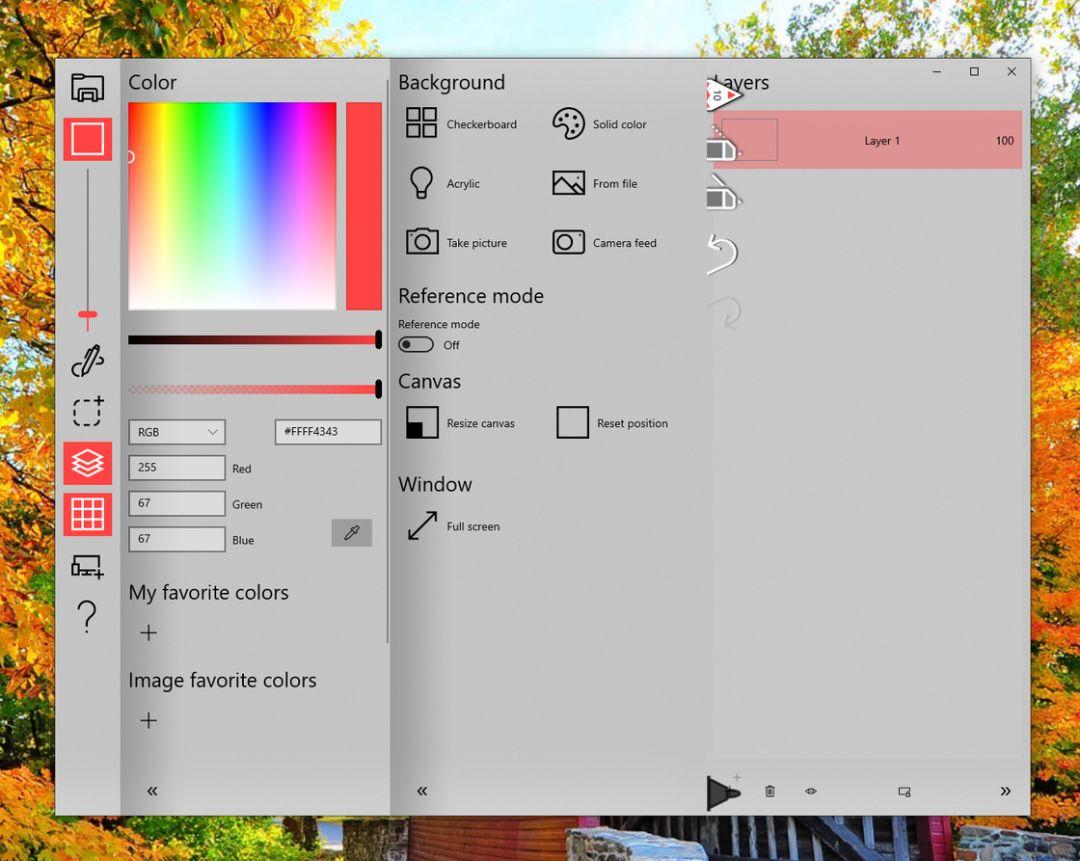The height and width of the screenshot is (861, 1080).
Task: Select the dashed selection tool
Action: 88,411
